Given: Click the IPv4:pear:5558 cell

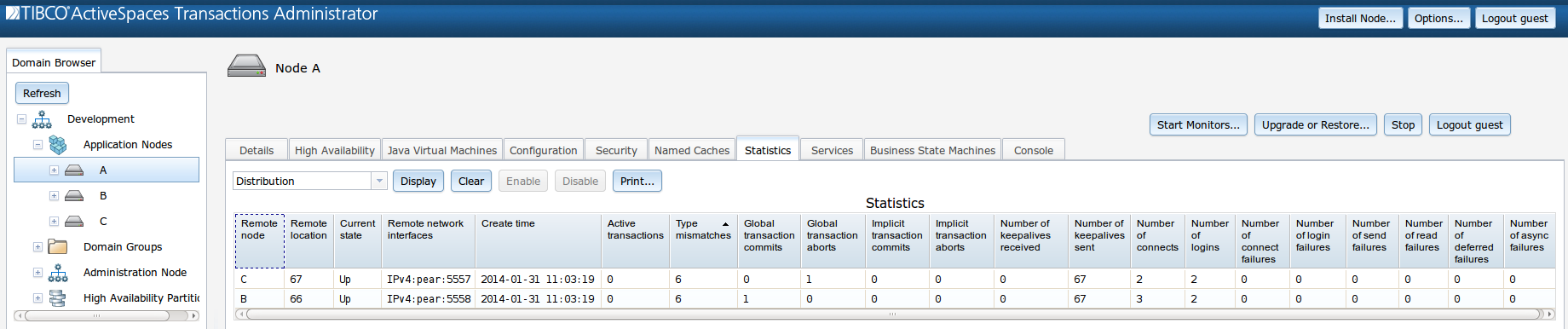Looking at the screenshot, I should pos(429,298).
